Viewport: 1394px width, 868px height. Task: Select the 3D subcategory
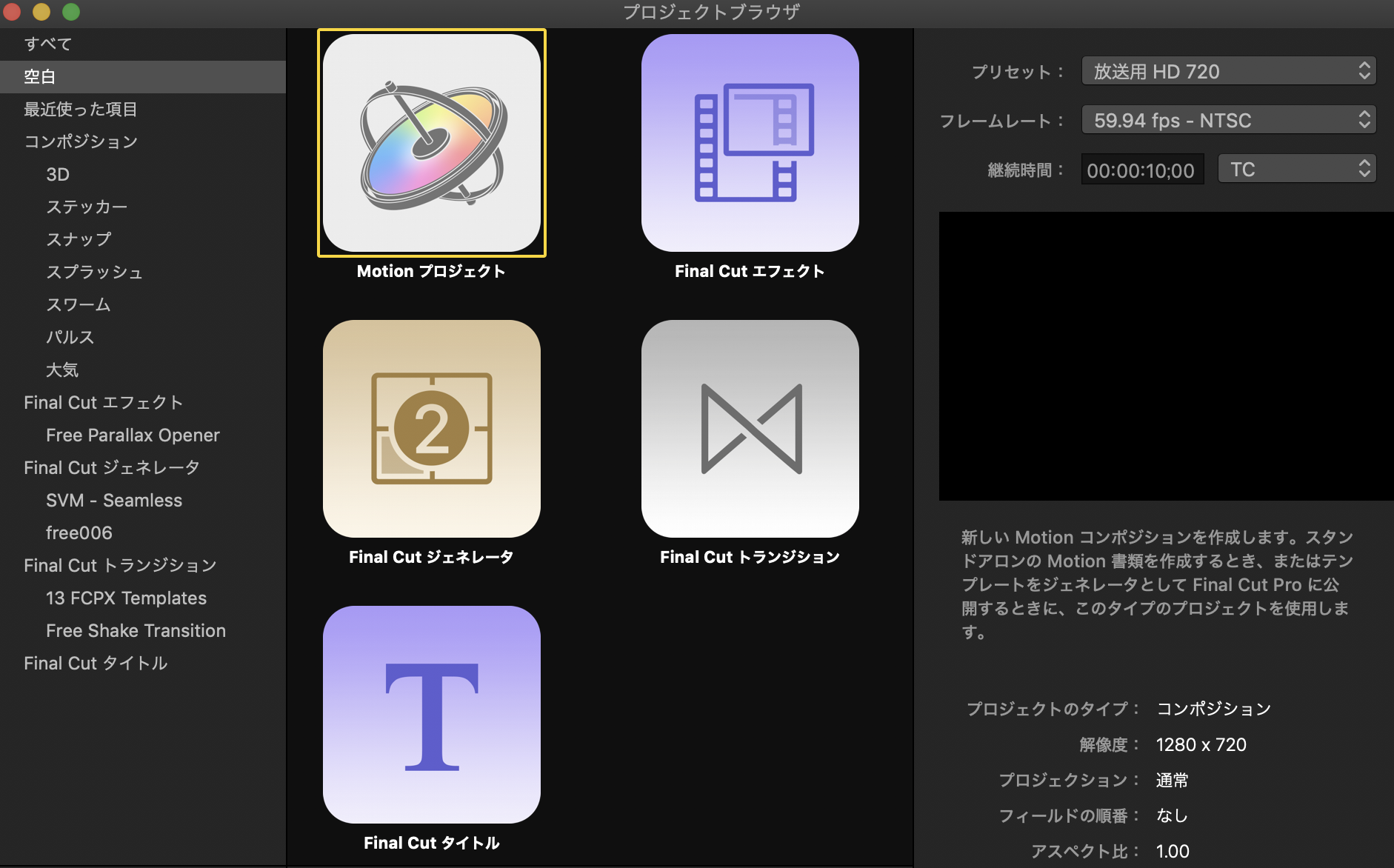click(x=143, y=175)
